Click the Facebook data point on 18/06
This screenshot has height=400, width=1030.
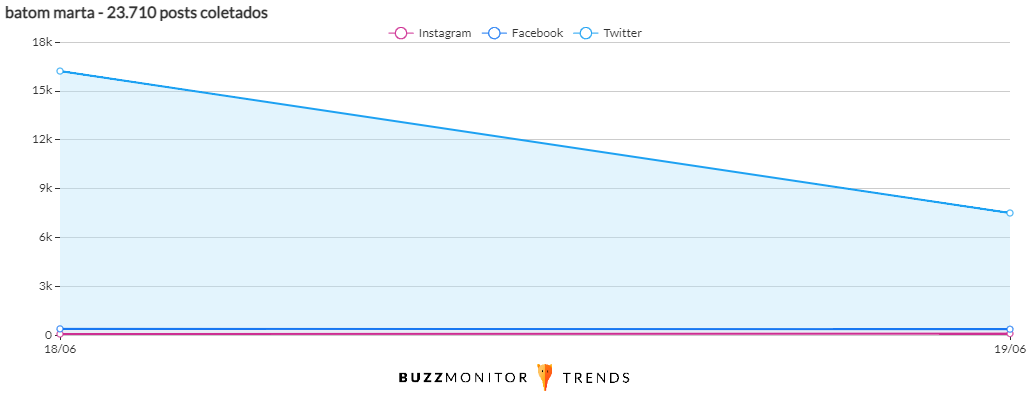[60, 329]
